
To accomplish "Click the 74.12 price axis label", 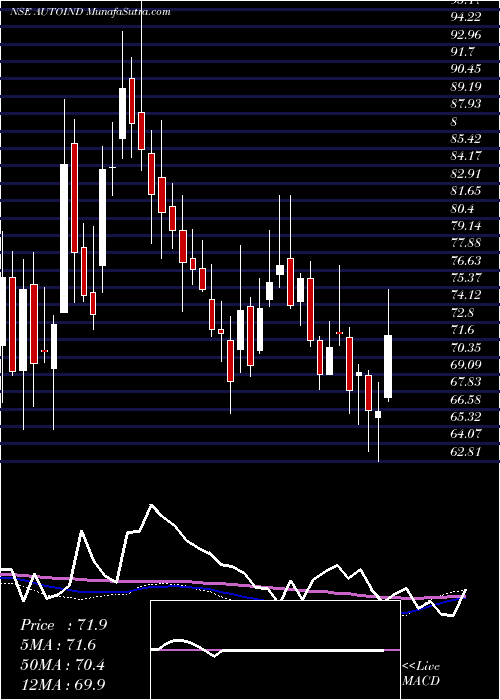I will point(466,295).
